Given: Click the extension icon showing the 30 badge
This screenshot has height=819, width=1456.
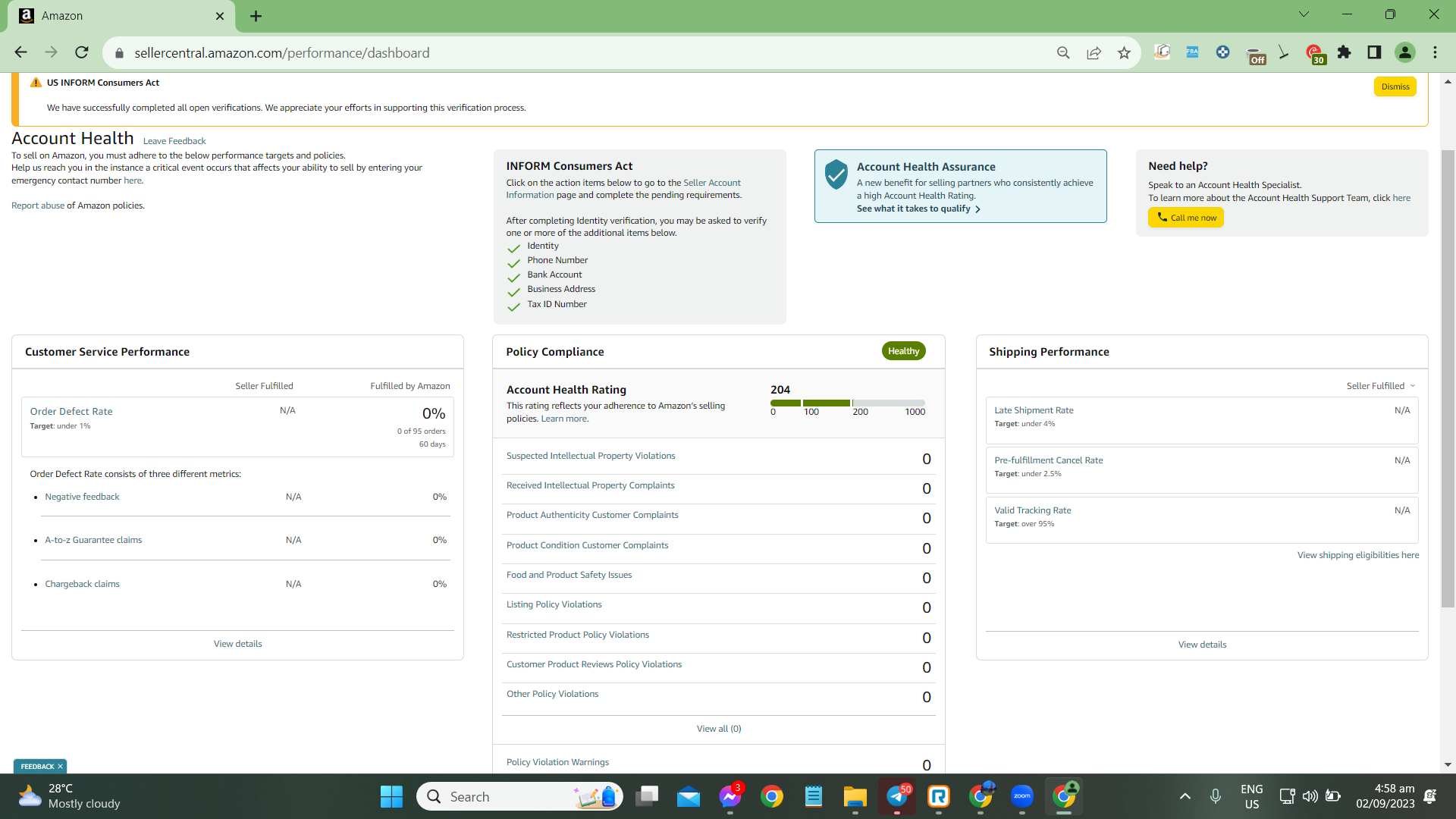Looking at the screenshot, I should click(x=1315, y=54).
